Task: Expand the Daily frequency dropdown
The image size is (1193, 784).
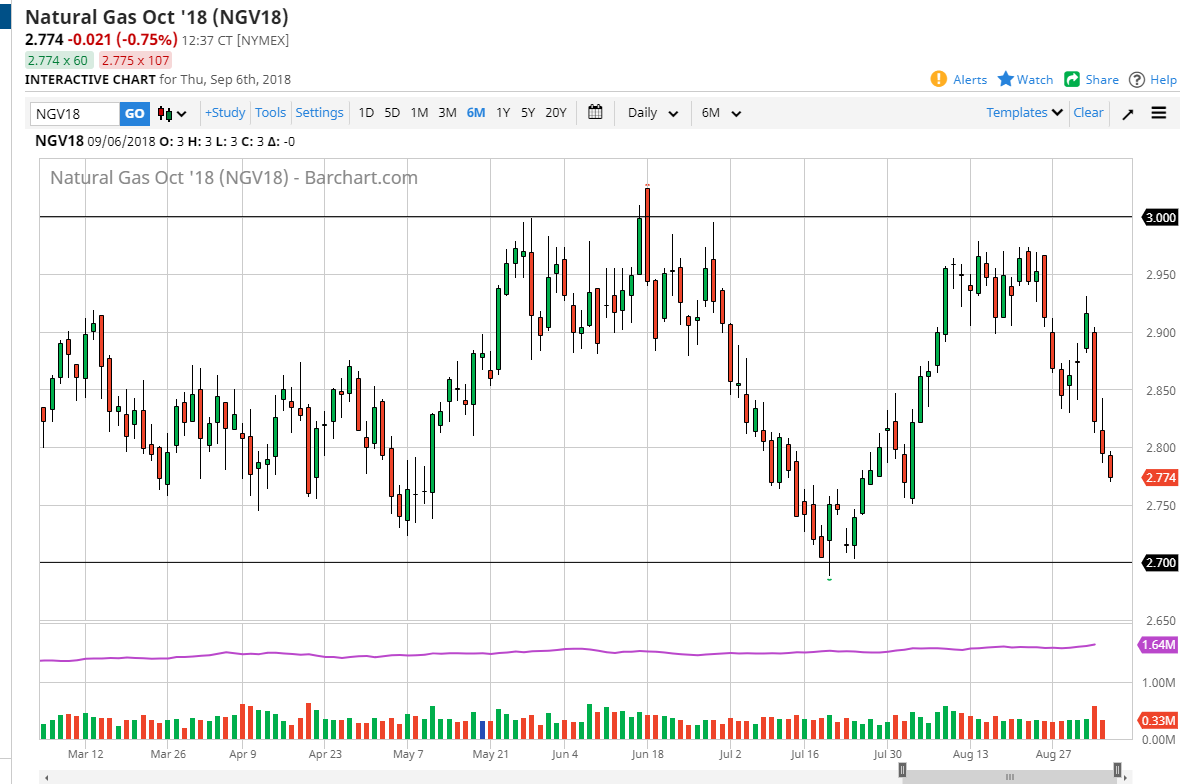Action: tap(652, 113)
